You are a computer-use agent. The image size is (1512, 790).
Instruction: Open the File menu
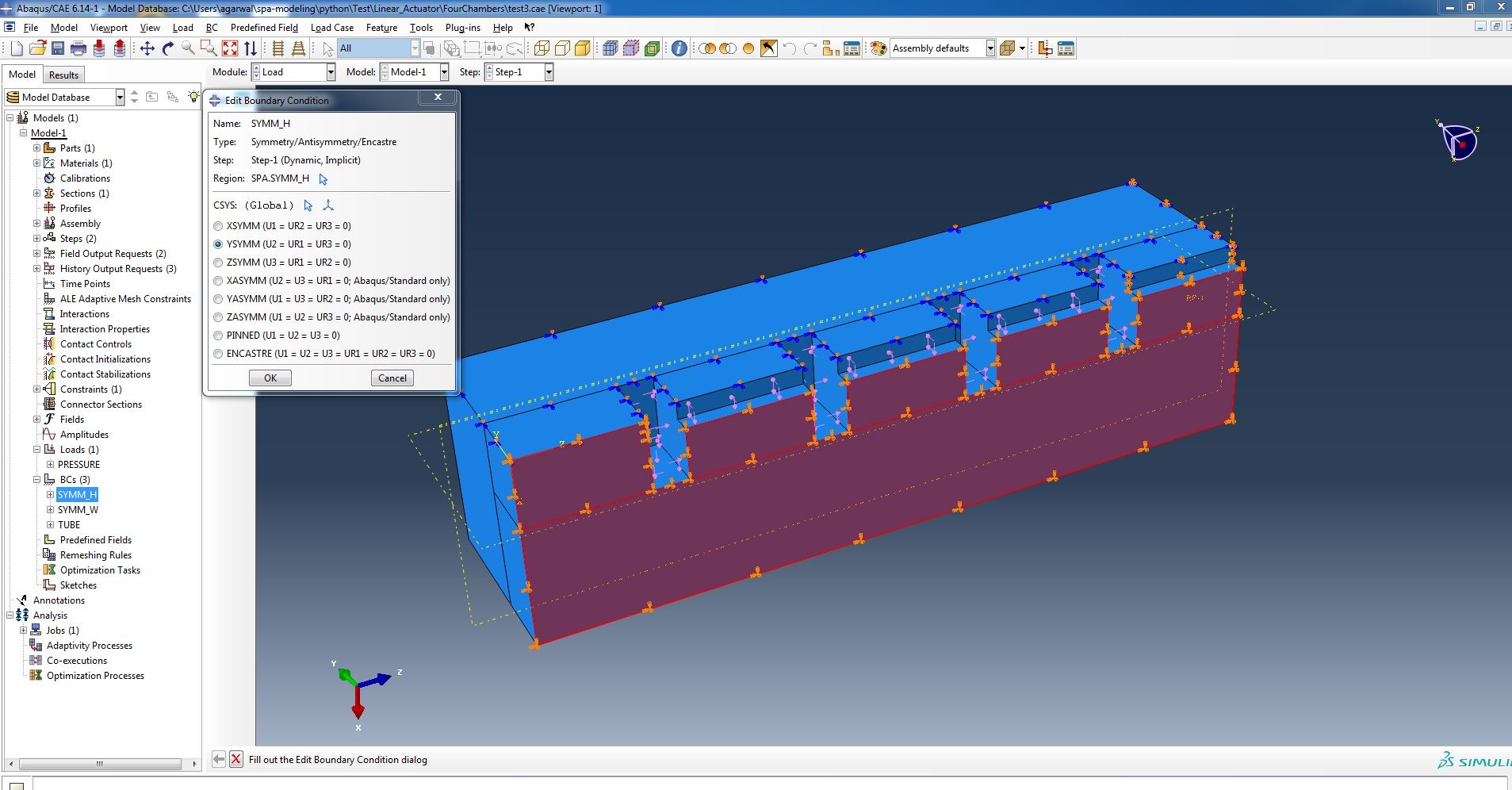[x=31, y=28]
